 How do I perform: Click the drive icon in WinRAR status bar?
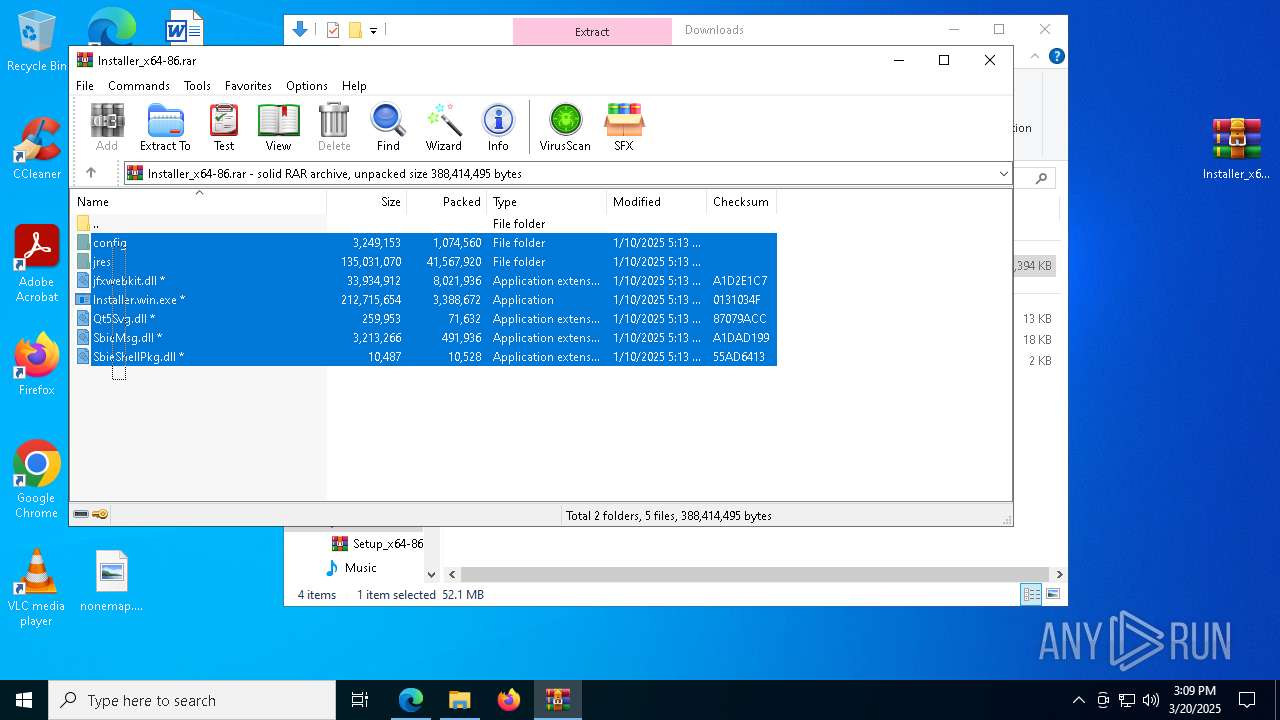point(81,515)
